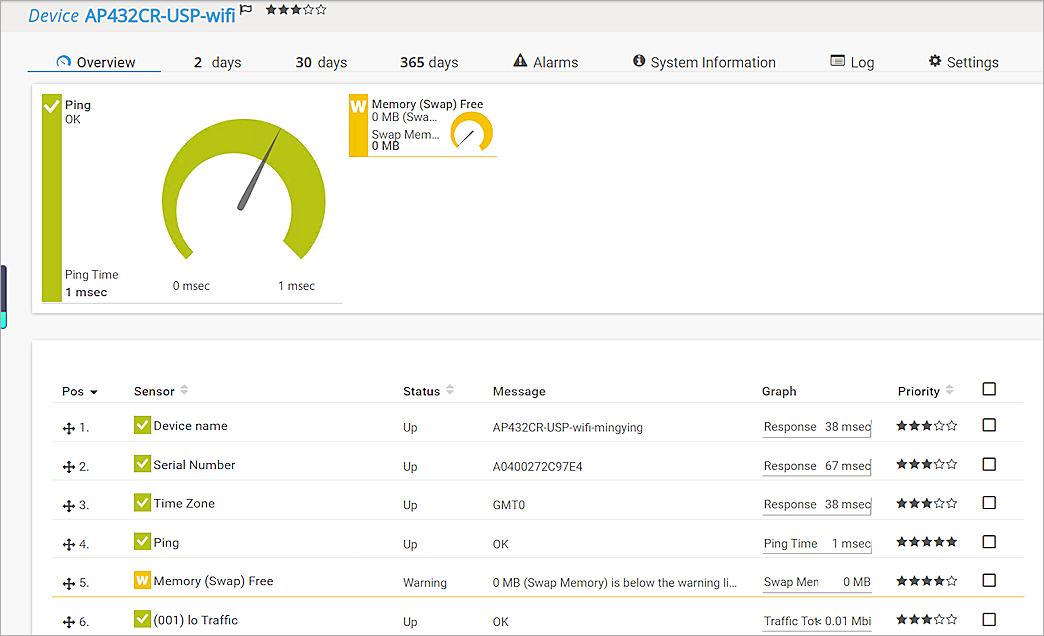Image resolution: width=1044 pixels, height=636 pixels.
Task: Click the move handle icon for the Ping sensor row
Action: [67, 542]
